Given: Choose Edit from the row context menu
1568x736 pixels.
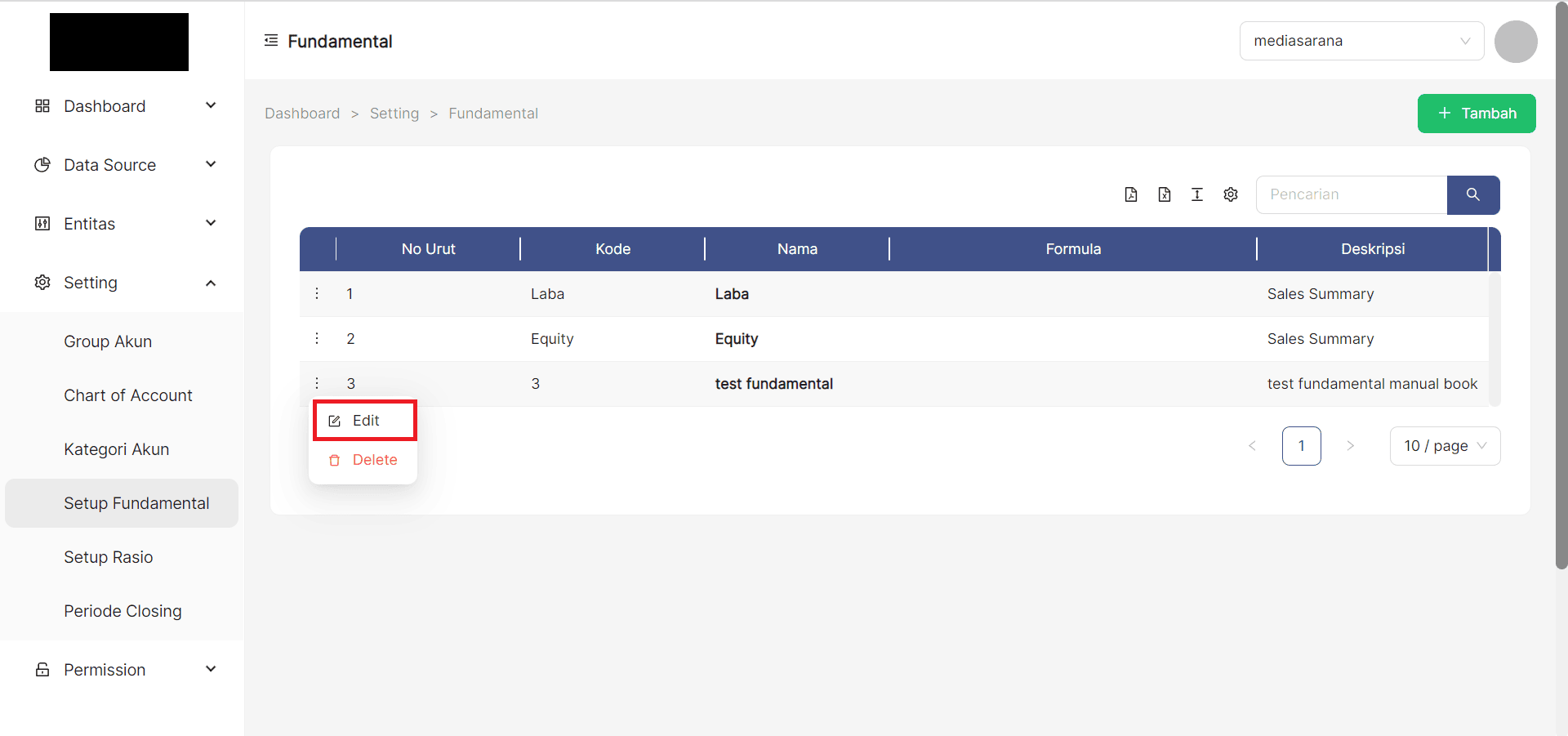Looking at the screenshot, I should pyautogui.click(x=365, y=421).
